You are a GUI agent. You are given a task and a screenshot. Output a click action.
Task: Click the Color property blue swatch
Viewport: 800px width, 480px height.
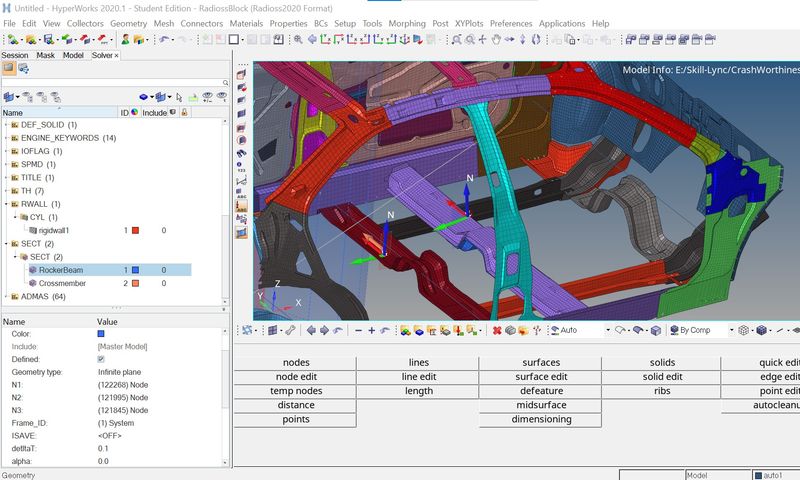(101, 334)
